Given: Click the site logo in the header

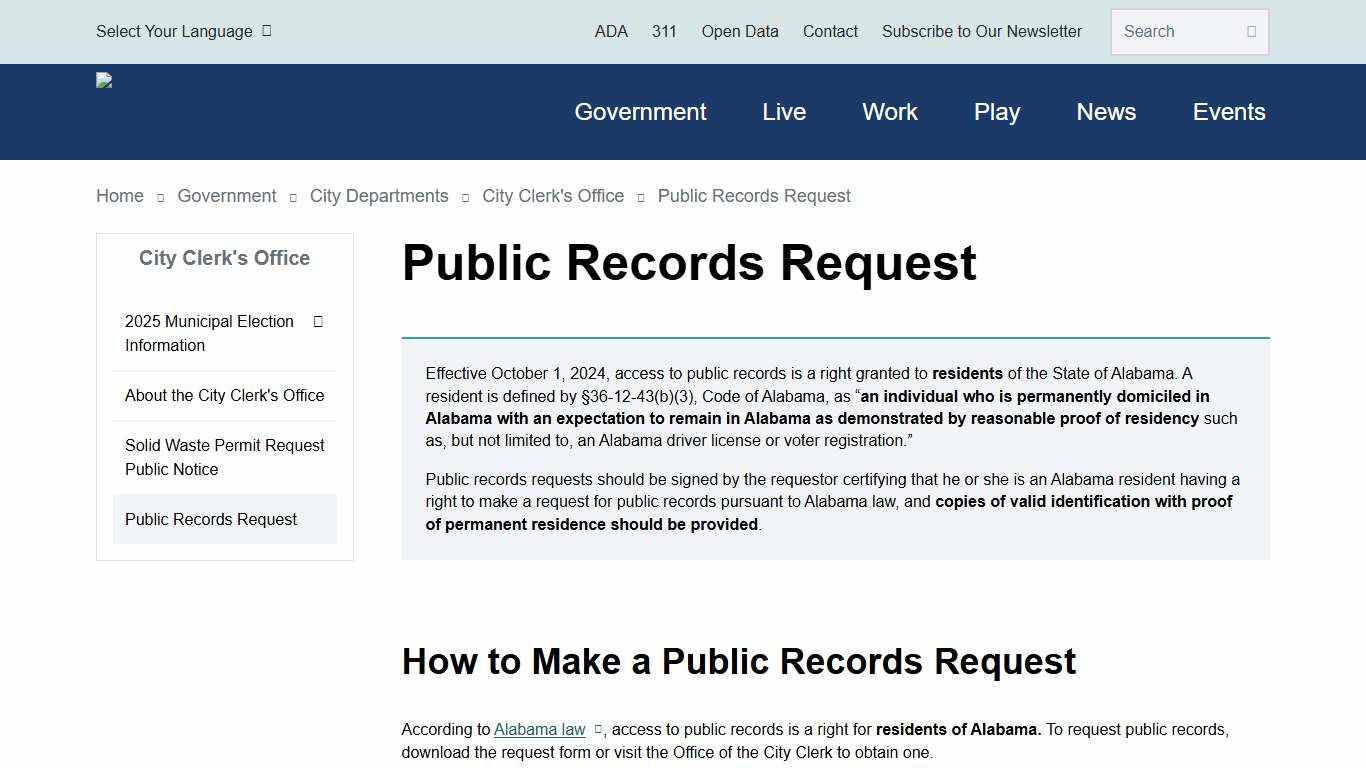Looking at the screenshot, I should coord(105,80).
